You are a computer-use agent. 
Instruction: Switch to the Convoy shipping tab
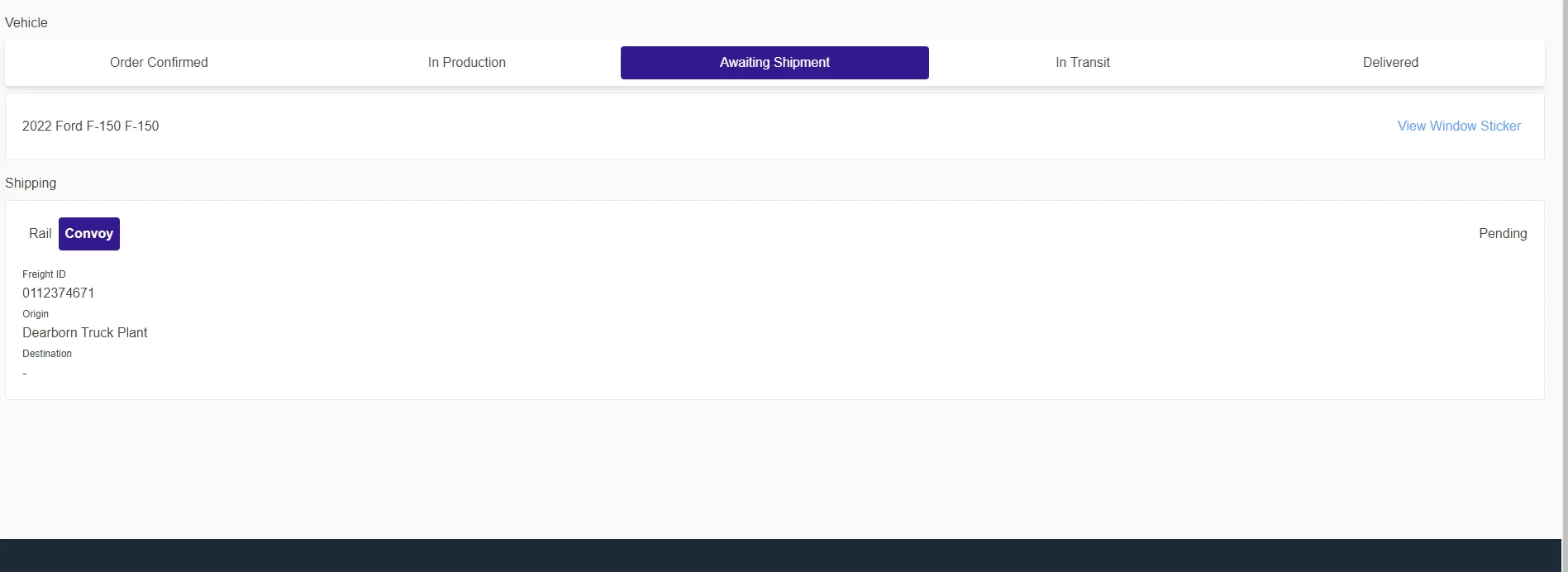pos(89,234)
